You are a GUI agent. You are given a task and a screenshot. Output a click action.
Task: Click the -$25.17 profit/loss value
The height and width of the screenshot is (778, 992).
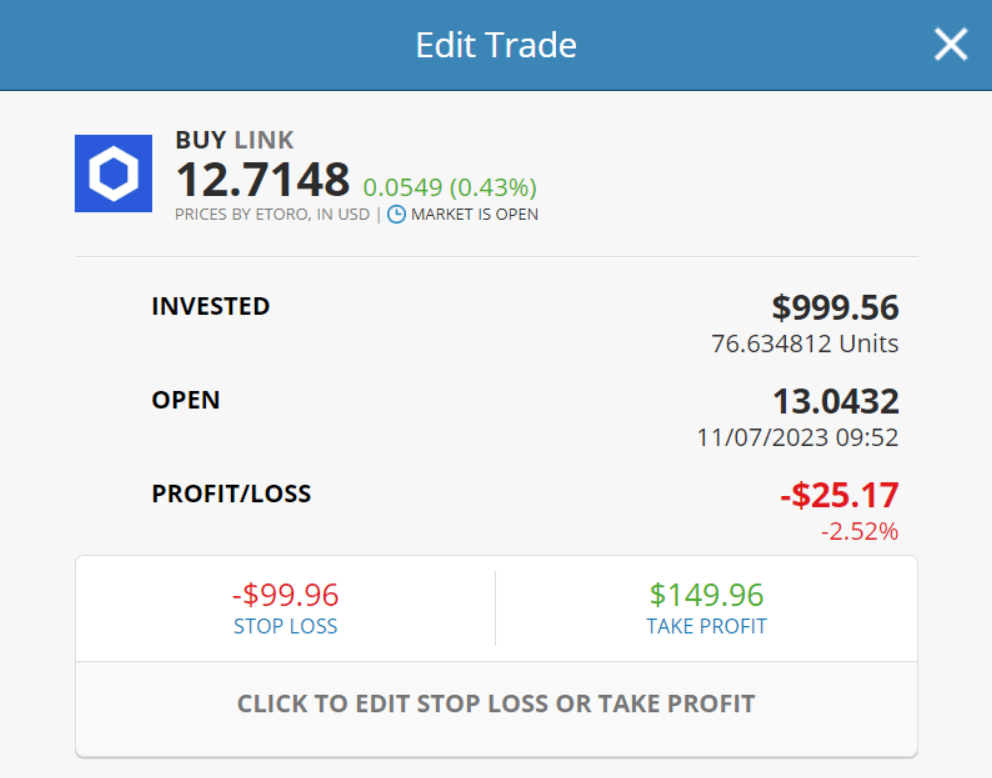(839, 495)
